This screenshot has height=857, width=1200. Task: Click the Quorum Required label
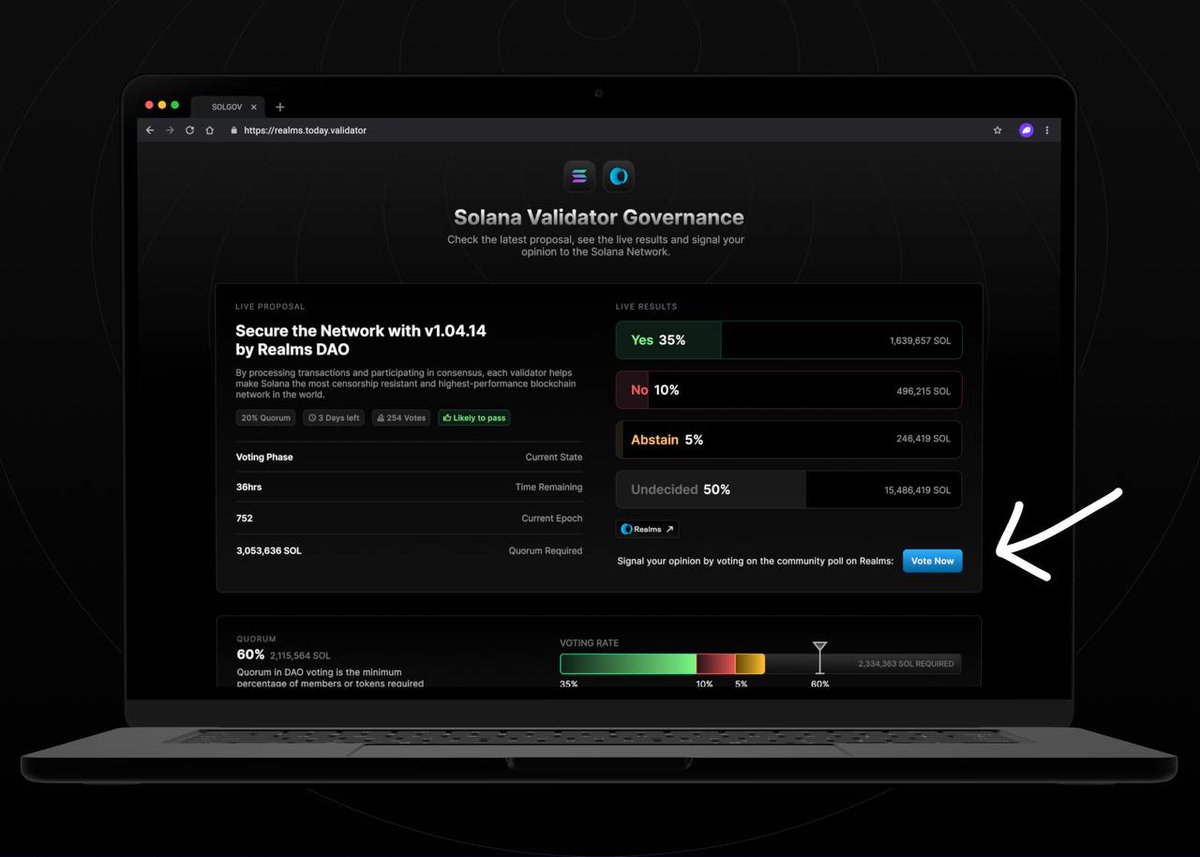[x=545, y=550]
